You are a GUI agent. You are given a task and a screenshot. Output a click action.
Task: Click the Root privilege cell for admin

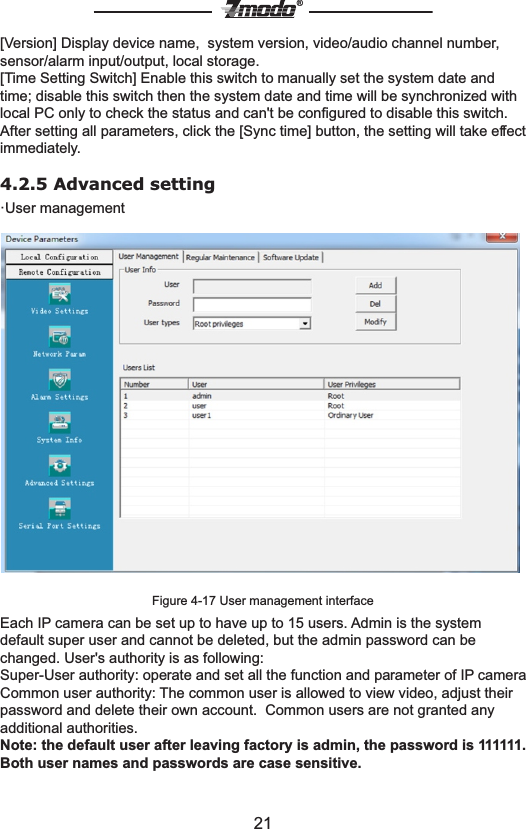(336, 396)
